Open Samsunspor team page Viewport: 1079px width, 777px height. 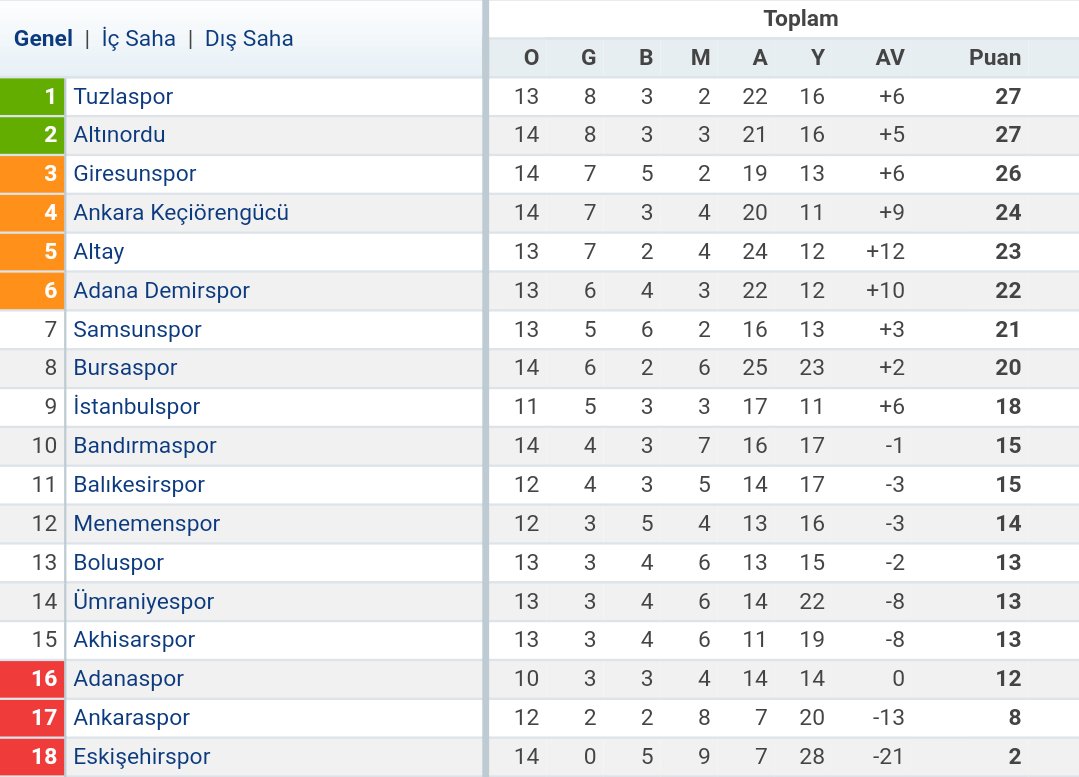click(x=138, y=330)
